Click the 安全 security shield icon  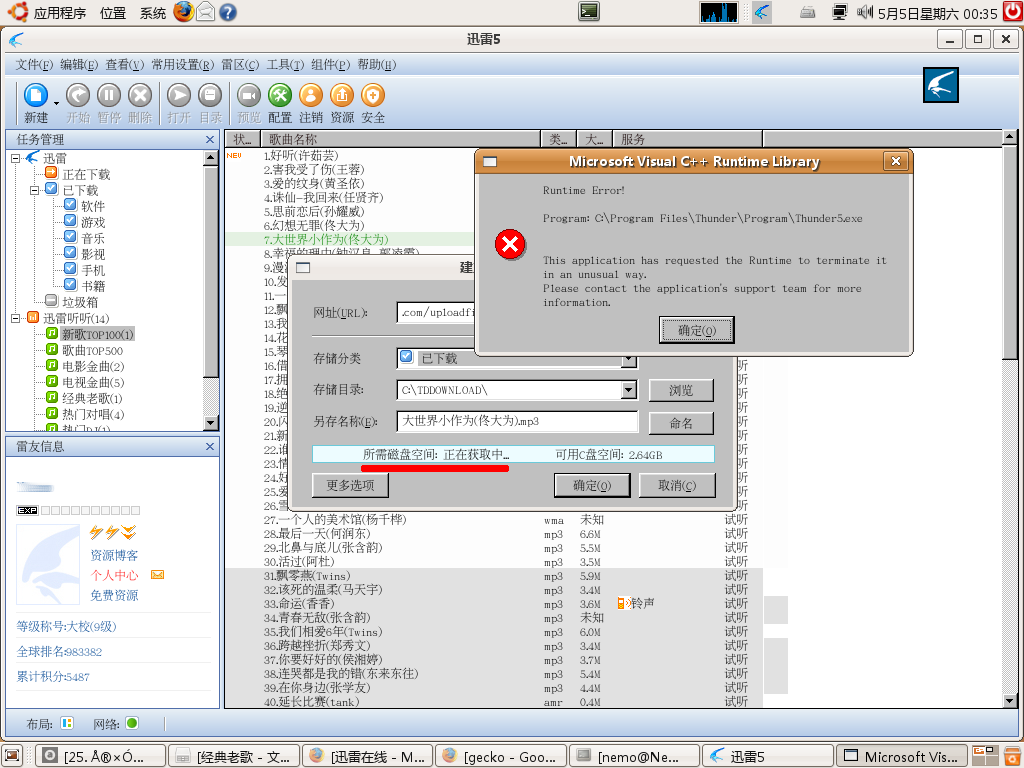pyautogui.click(x=373, y=95)
